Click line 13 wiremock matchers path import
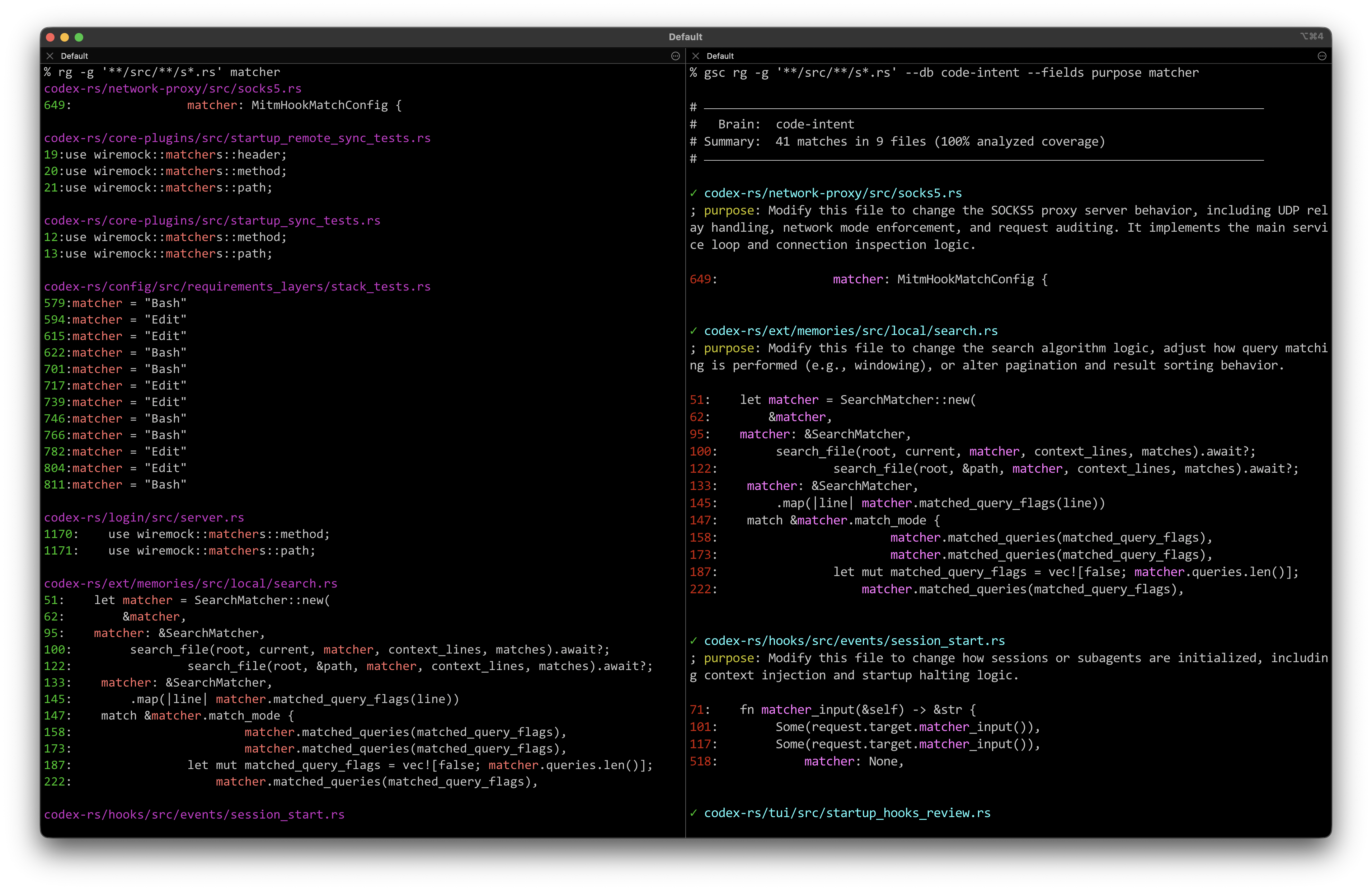Viewport: 1372px width, 891px height. coord(159,254)
